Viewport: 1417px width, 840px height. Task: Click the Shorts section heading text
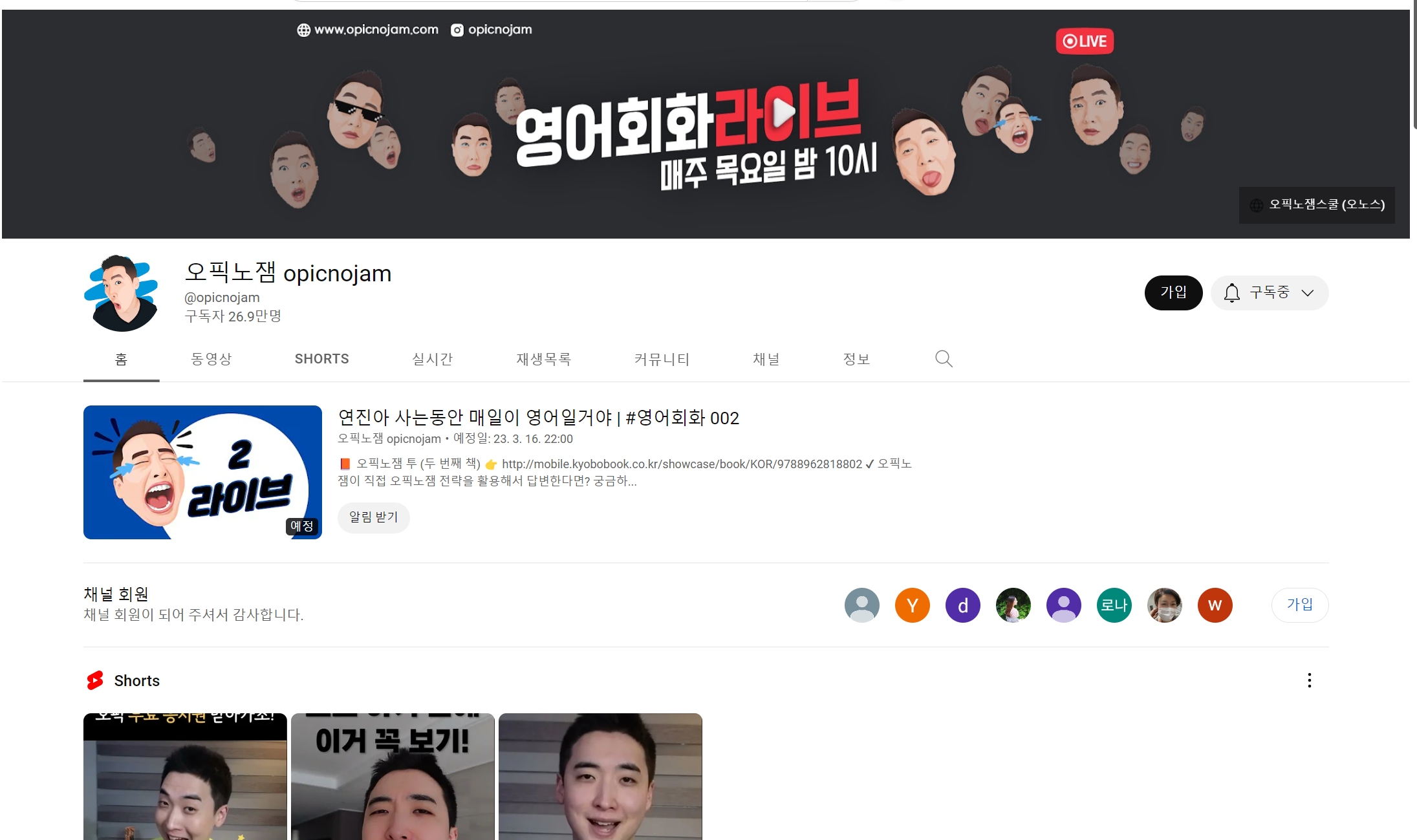click(x=137, y=681)
